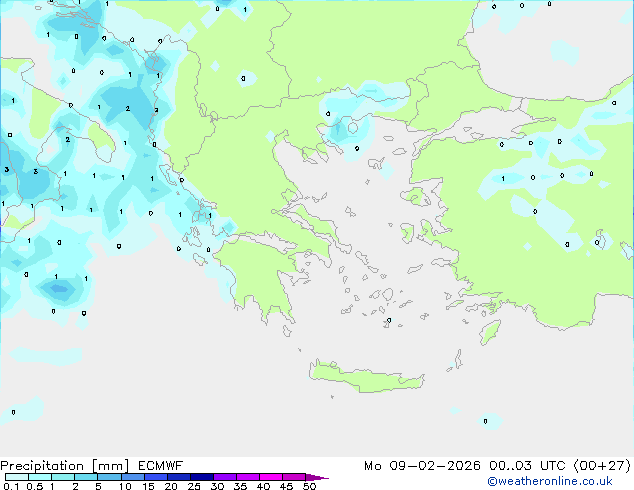Click the 5–10 mm legend color swatch
Viewport: 634px width, 490px height.
[x=109, y=477]
